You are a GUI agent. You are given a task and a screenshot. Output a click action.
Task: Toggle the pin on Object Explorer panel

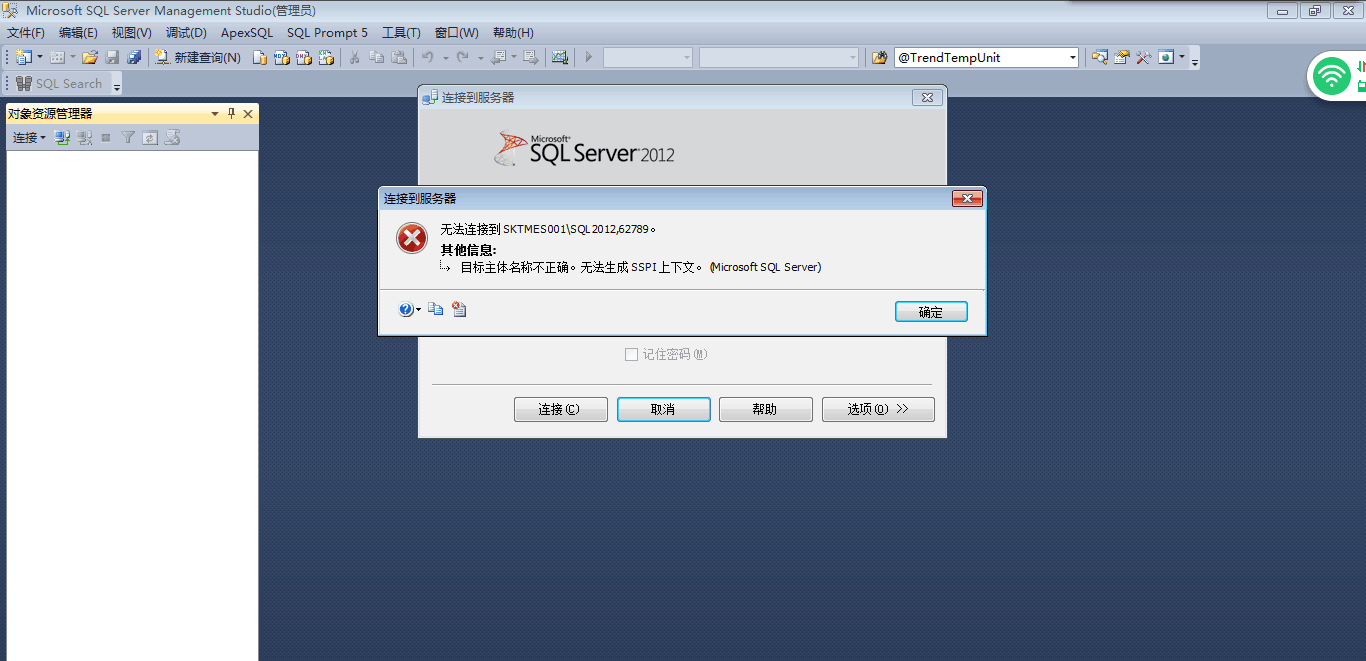pyautogui.click(x=231, y=114)
